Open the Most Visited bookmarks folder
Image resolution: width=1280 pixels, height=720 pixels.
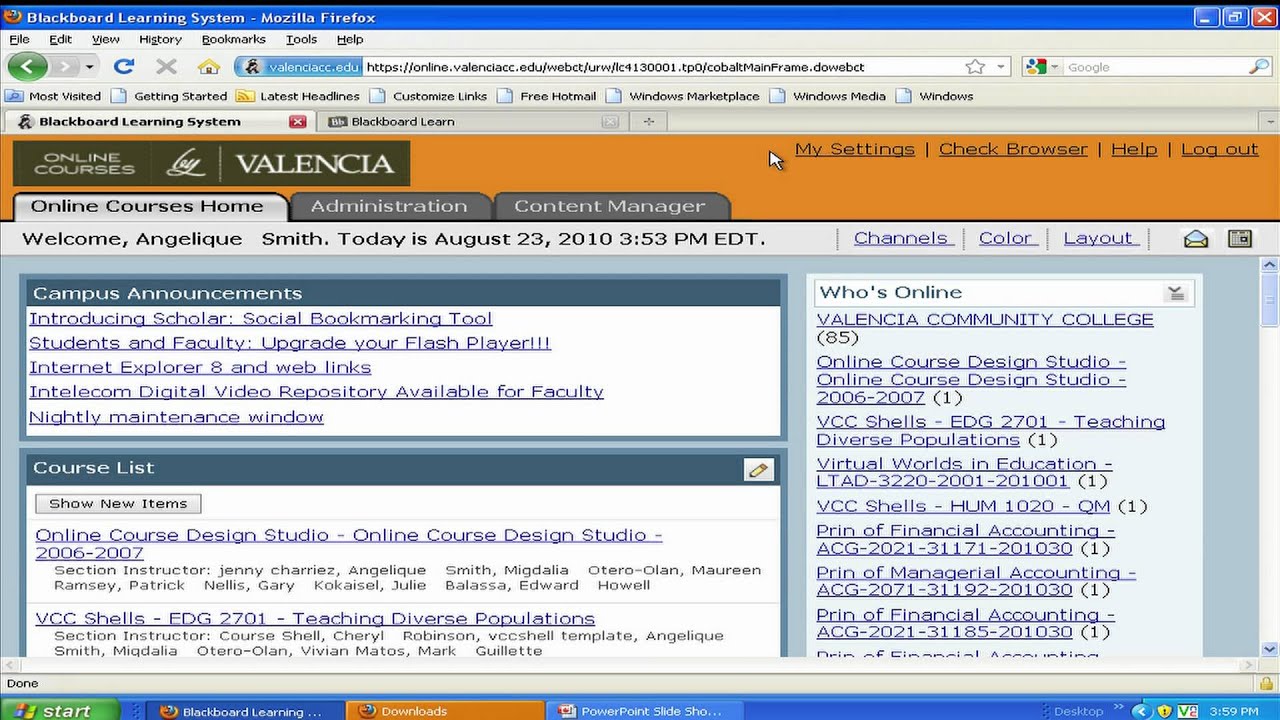(x=53, y=96)
